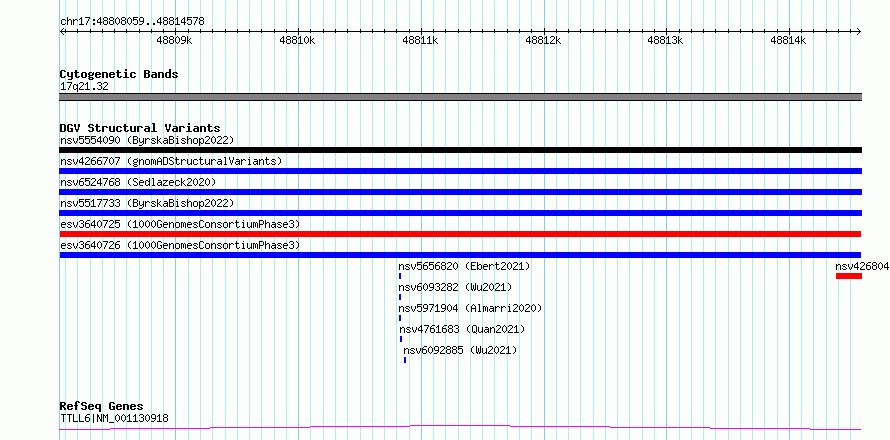Click the small nsv4761683 Quan2021 marker
Image resolution: width=890 pixels, height=440 pixels.
(401, 339)
